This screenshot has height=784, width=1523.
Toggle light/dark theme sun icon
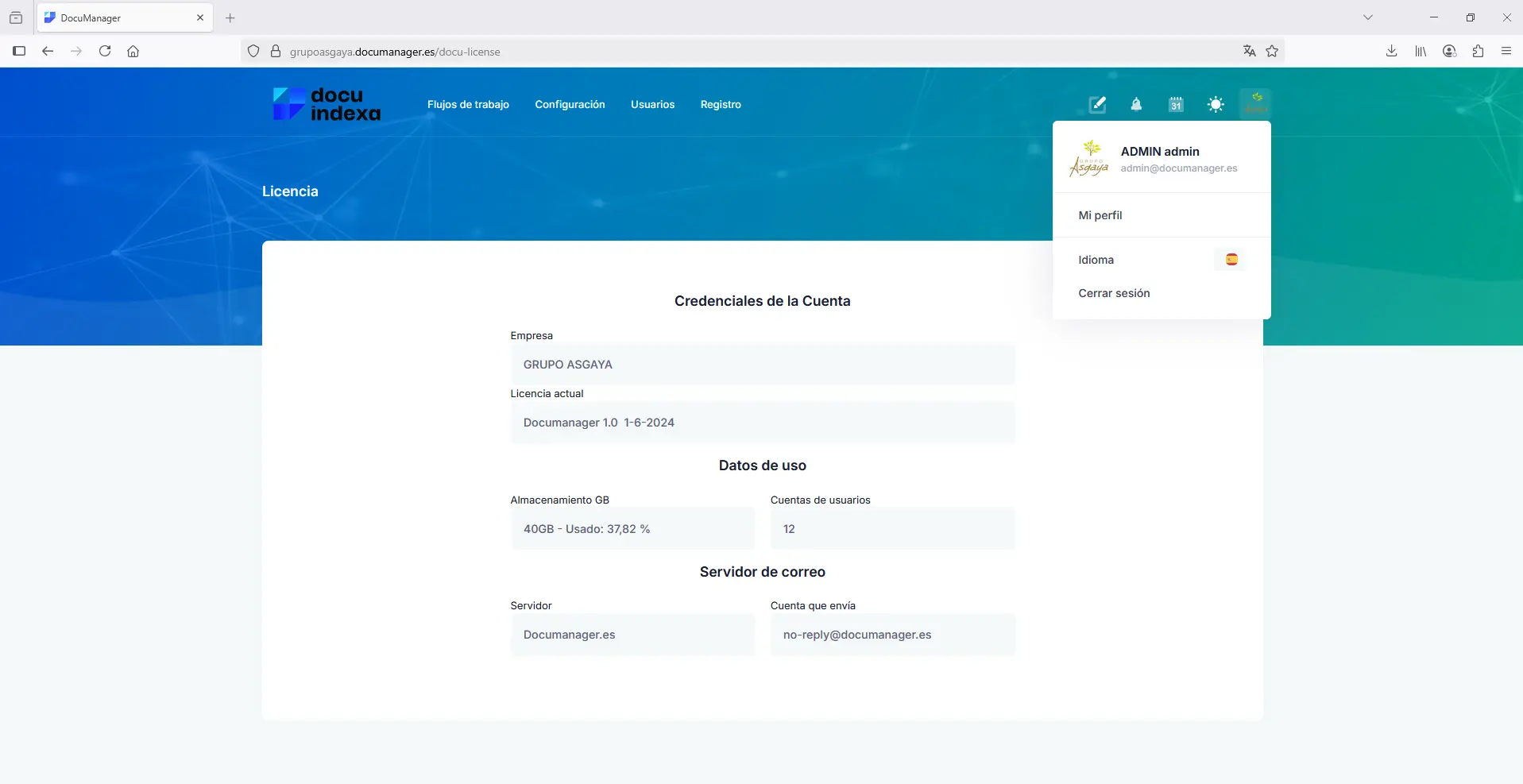(1216, 105)
